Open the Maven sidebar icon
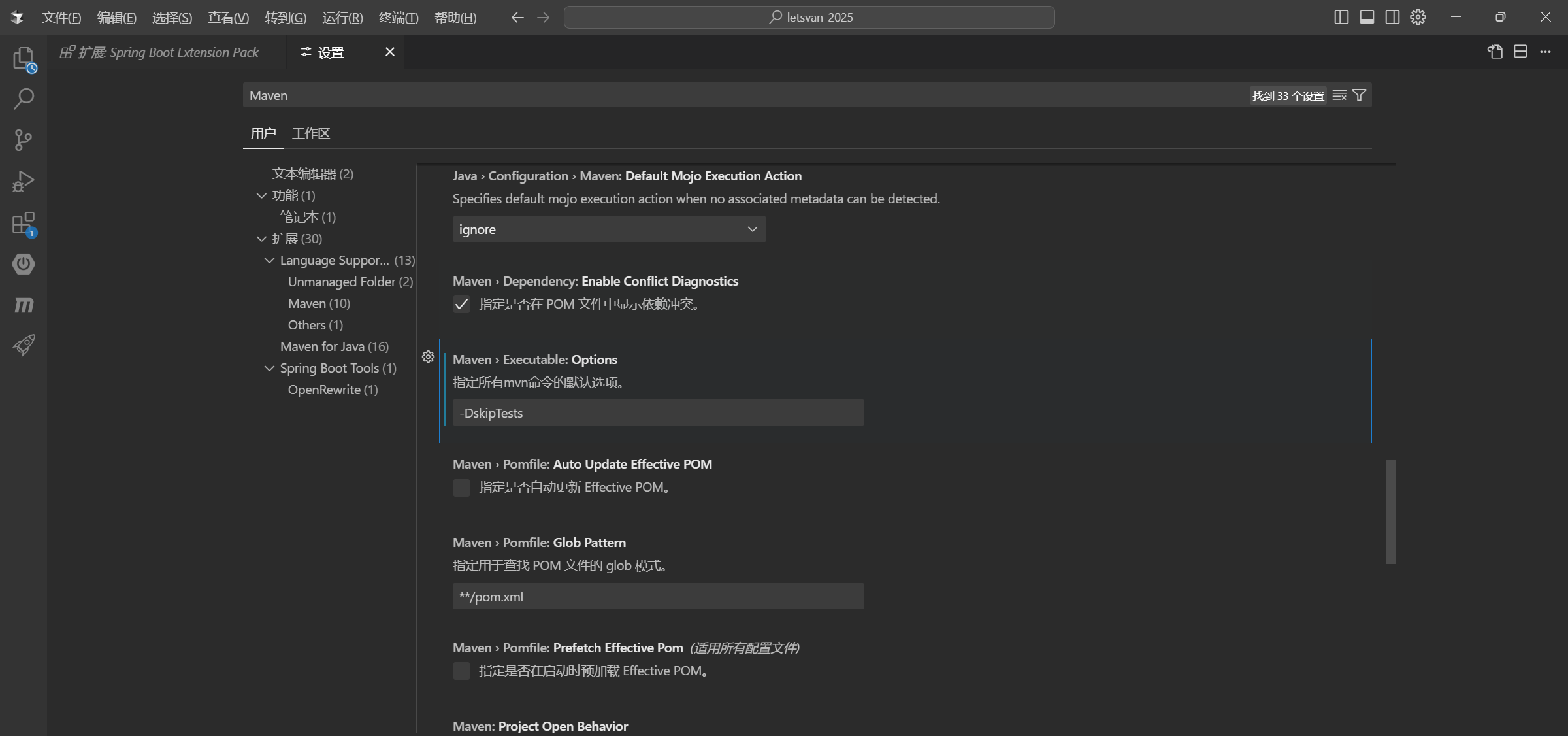The width and height of the screenshot is (1568, 736). (24, 305)
